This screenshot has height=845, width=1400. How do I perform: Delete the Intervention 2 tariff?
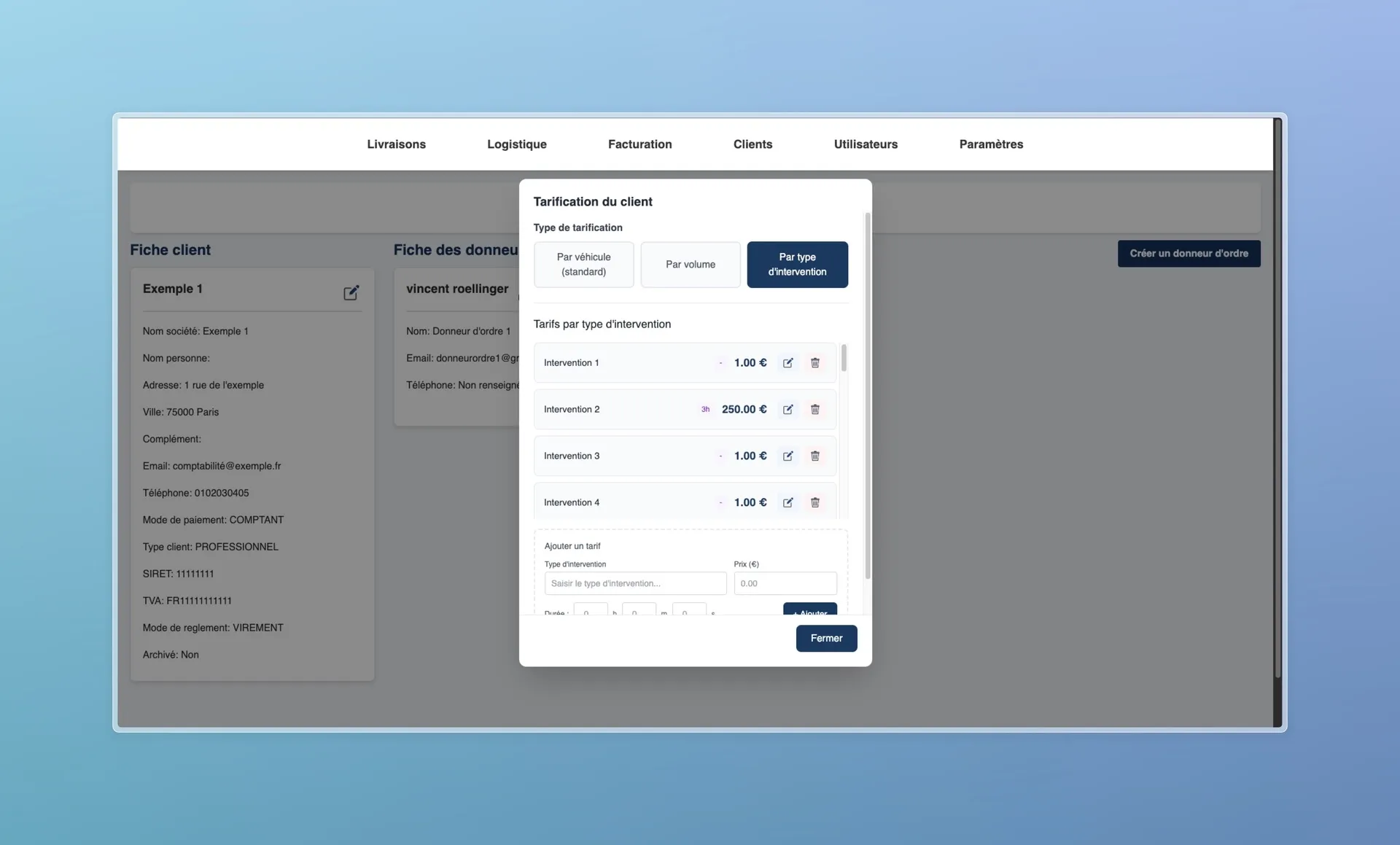(815, 410)
